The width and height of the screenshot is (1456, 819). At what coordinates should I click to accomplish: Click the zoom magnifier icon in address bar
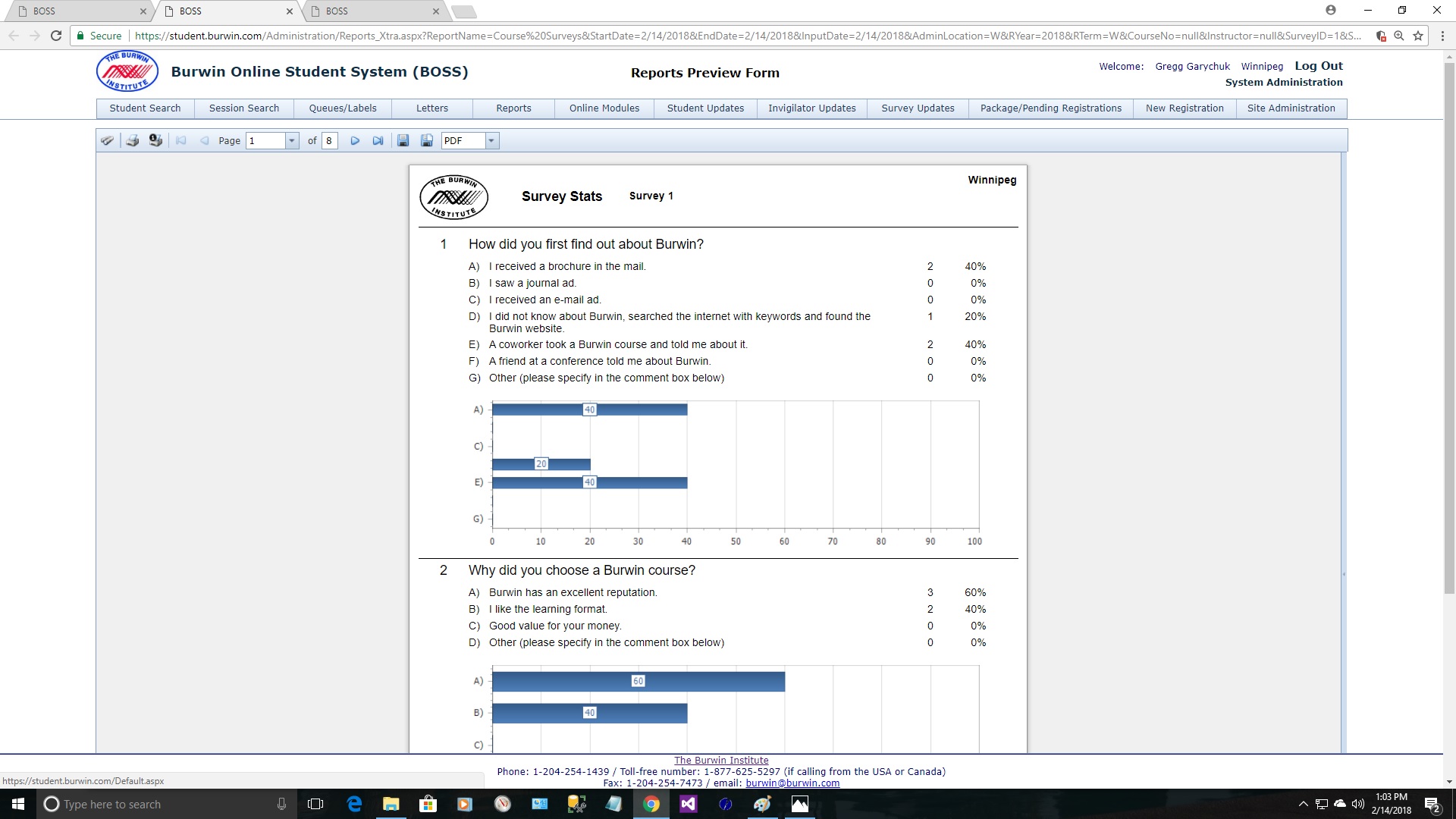pos(1399,36)
